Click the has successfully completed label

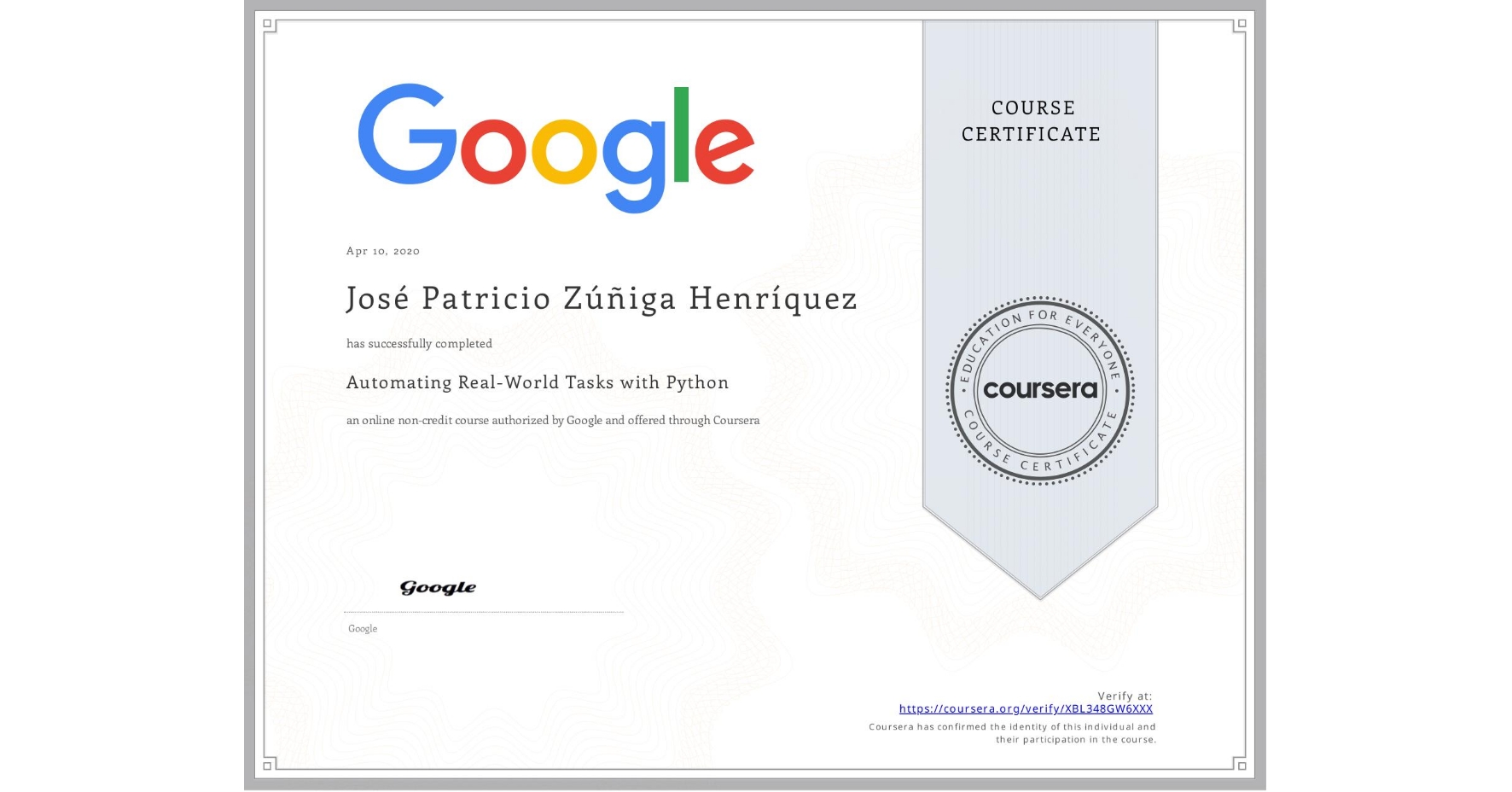tap(418, 343)
